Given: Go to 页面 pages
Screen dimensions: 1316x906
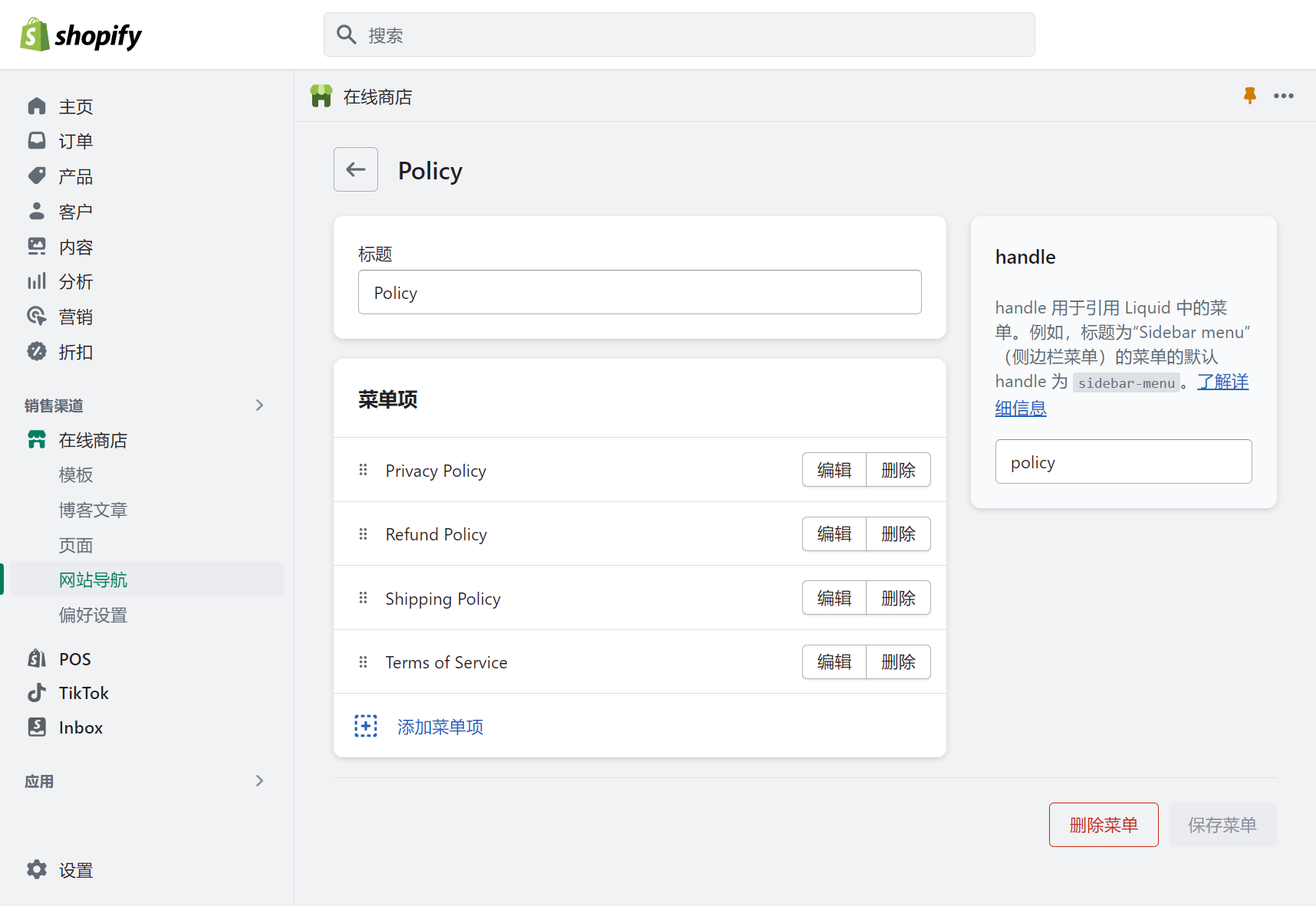Looking at the screenshot, I should pyautogui.click(x=76, y=546).
